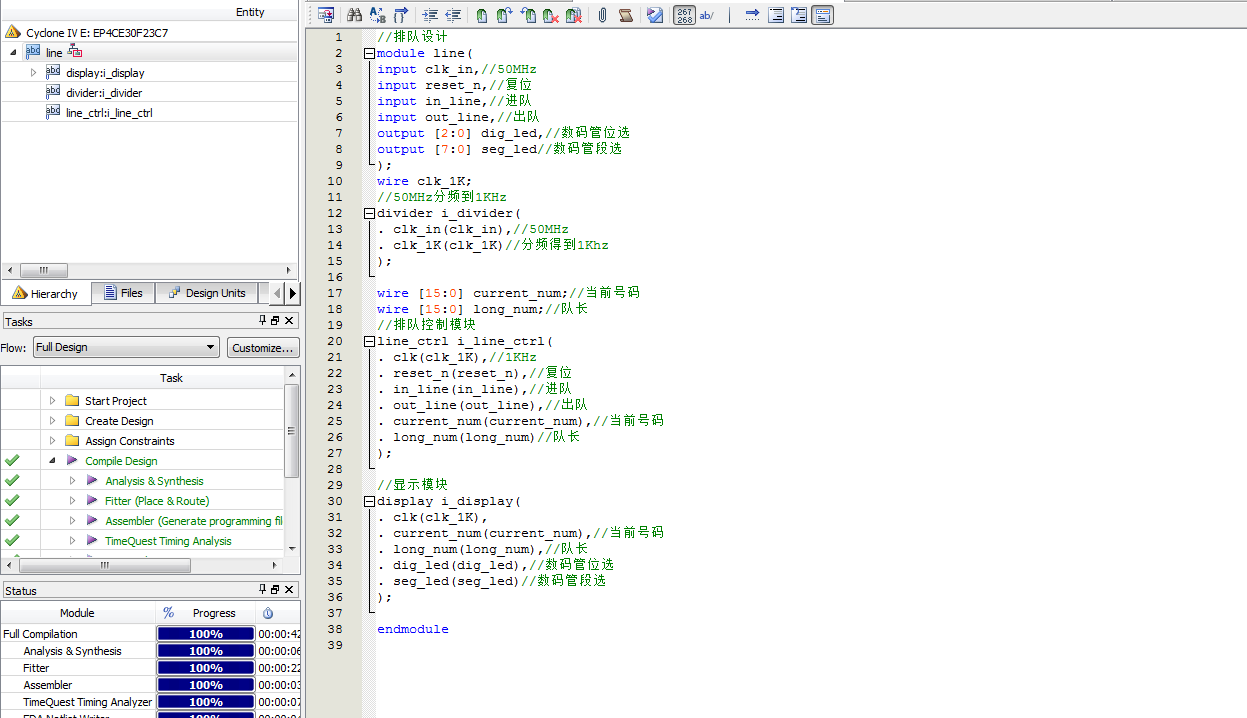1247x718 pixels.
Task: Open the Flow 'Full Design' dropdown
Action: click(125, 347)
